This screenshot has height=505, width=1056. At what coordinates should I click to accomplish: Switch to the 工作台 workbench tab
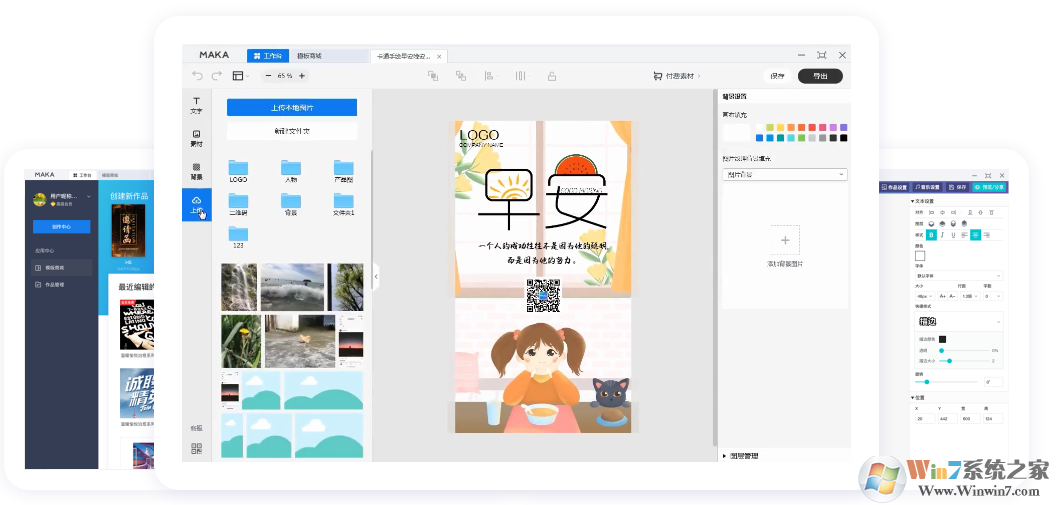[267, 56]
